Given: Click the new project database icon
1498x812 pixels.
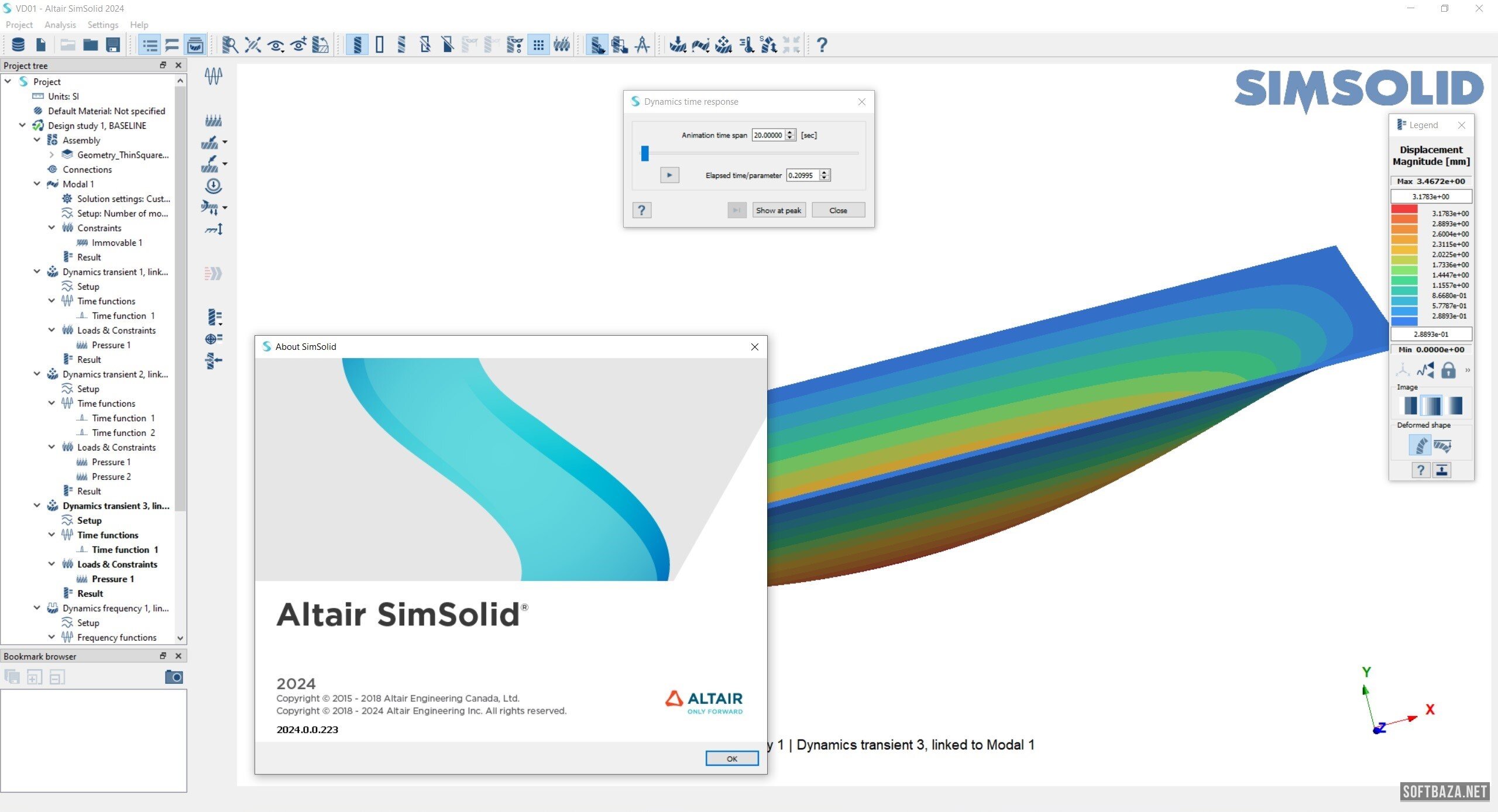Looking at the screenshot, I should (18, 45).
